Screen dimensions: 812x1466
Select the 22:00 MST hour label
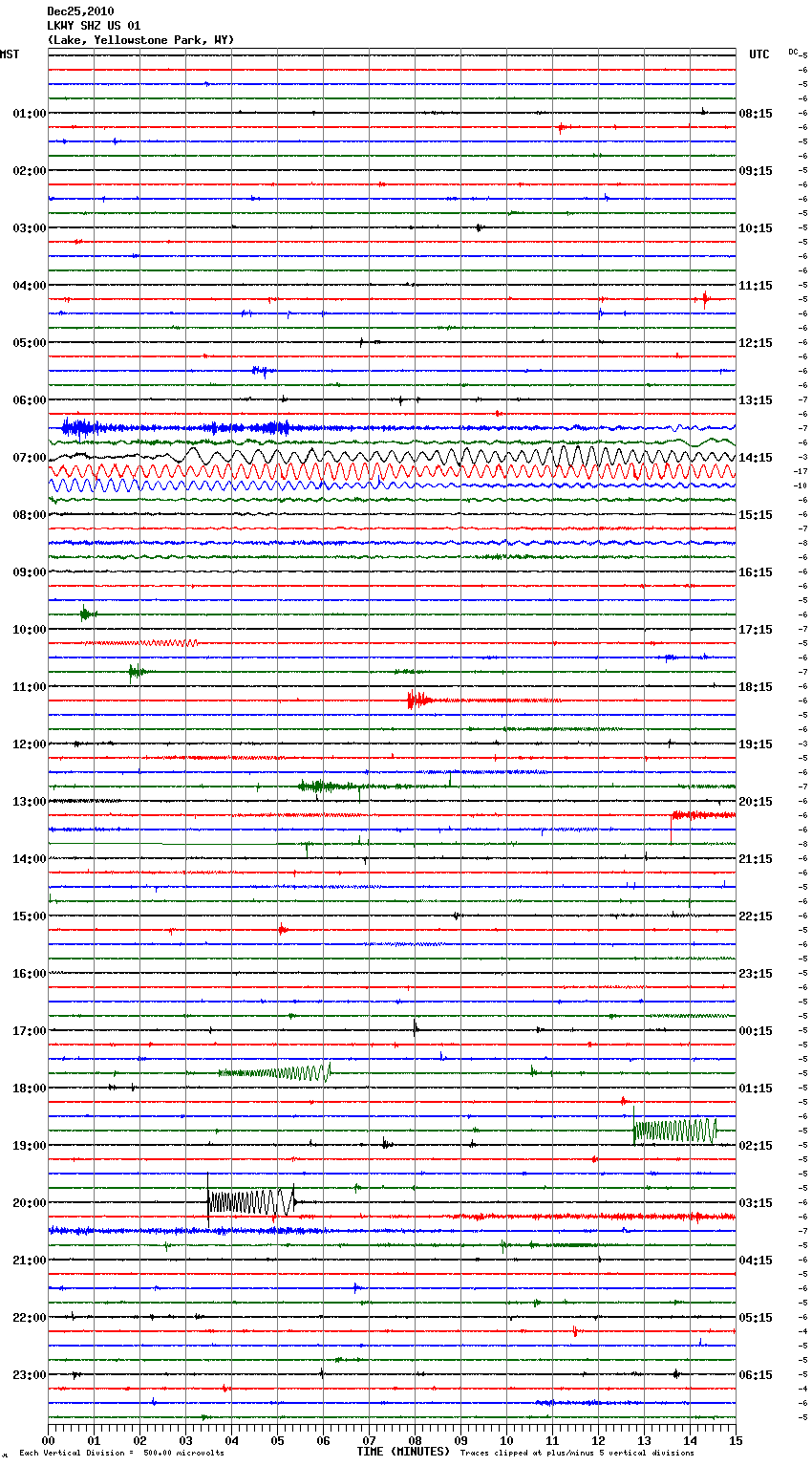(30, 1318)
